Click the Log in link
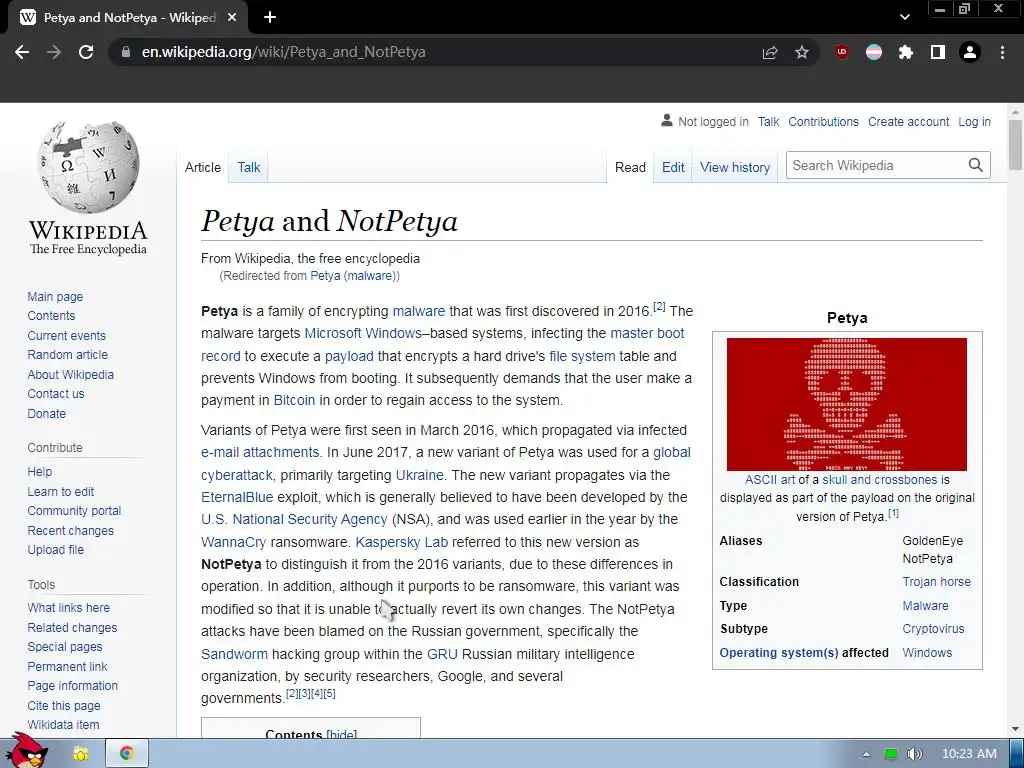The height and width of the screenshot is (768, 1024). click(x=974, y=121)
